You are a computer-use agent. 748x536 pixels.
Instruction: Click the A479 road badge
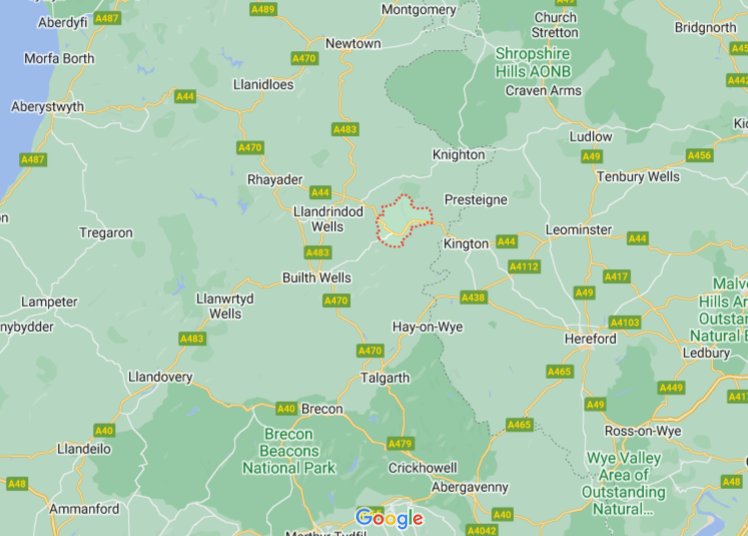coord(400,444)
